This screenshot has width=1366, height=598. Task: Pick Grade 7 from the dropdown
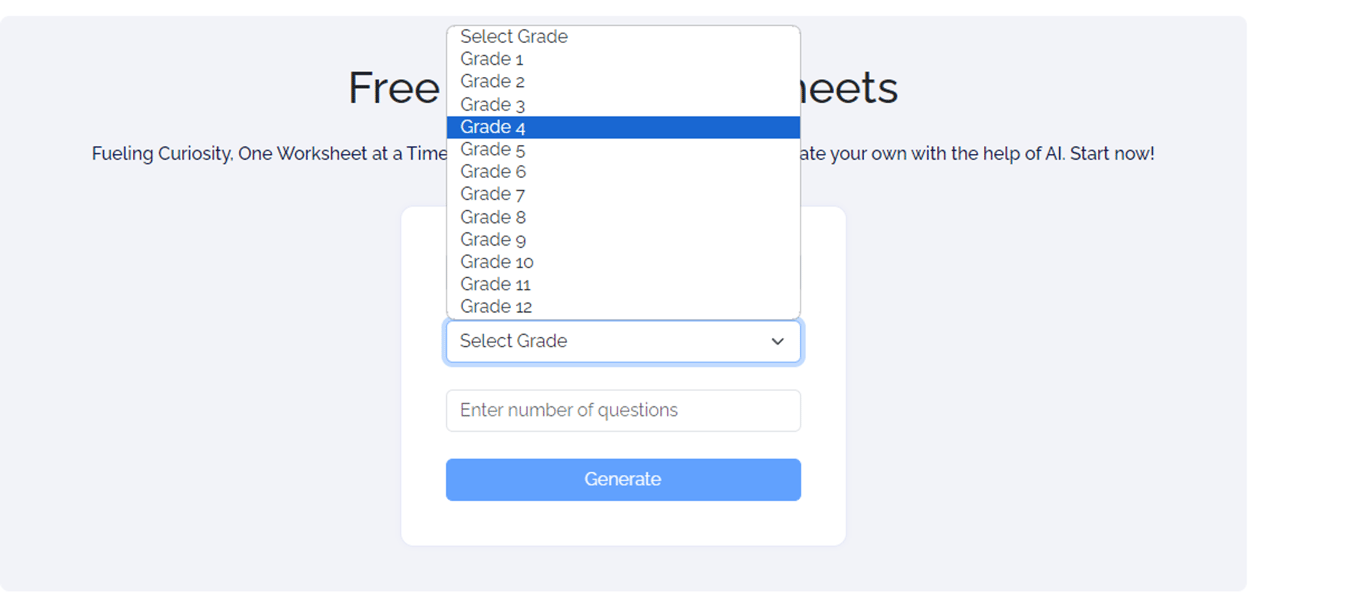[492, 194]
